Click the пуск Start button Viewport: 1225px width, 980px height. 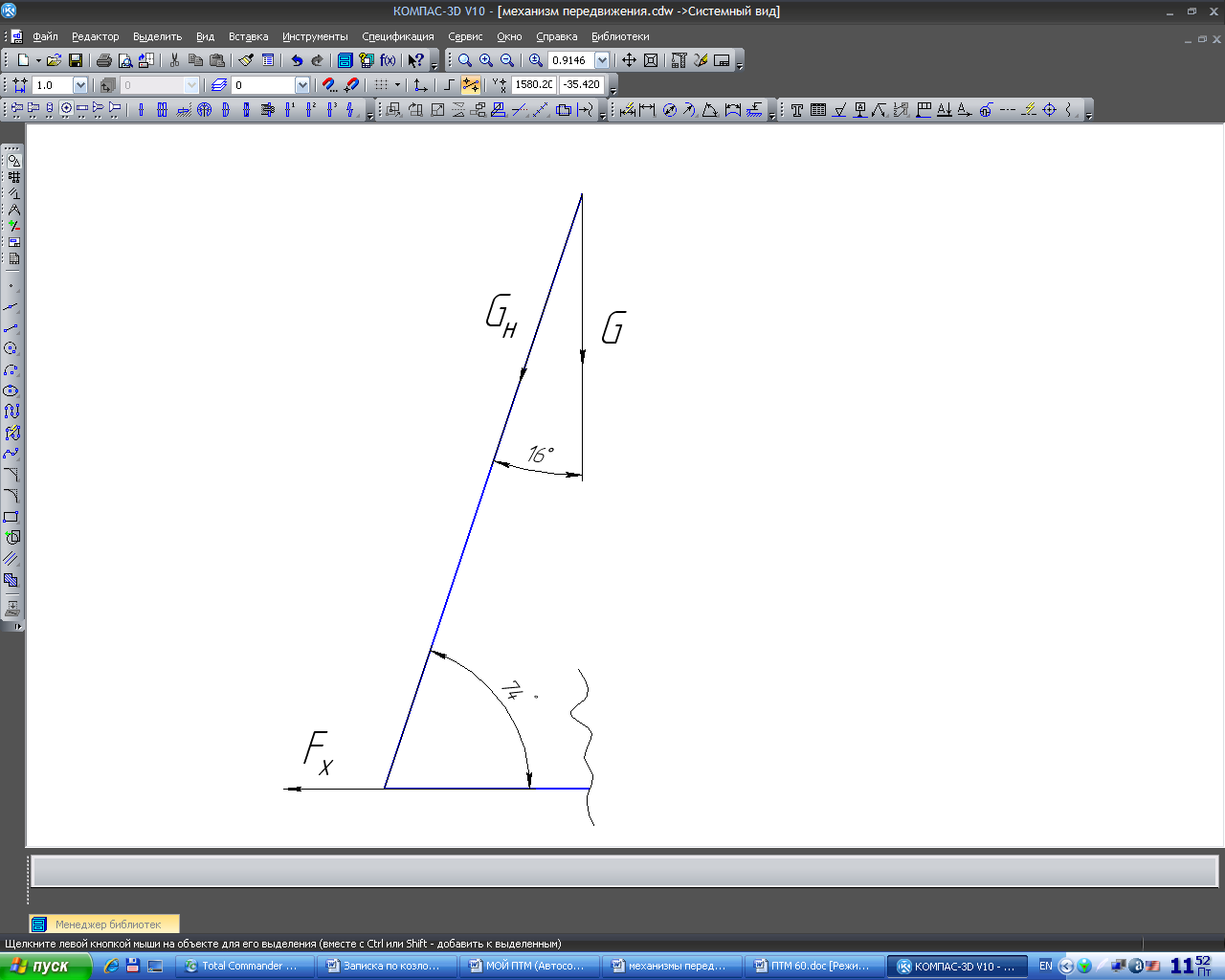(45, 966)
